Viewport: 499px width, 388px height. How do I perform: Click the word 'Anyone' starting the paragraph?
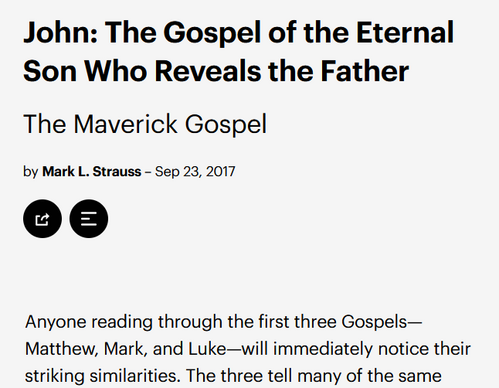55,322
